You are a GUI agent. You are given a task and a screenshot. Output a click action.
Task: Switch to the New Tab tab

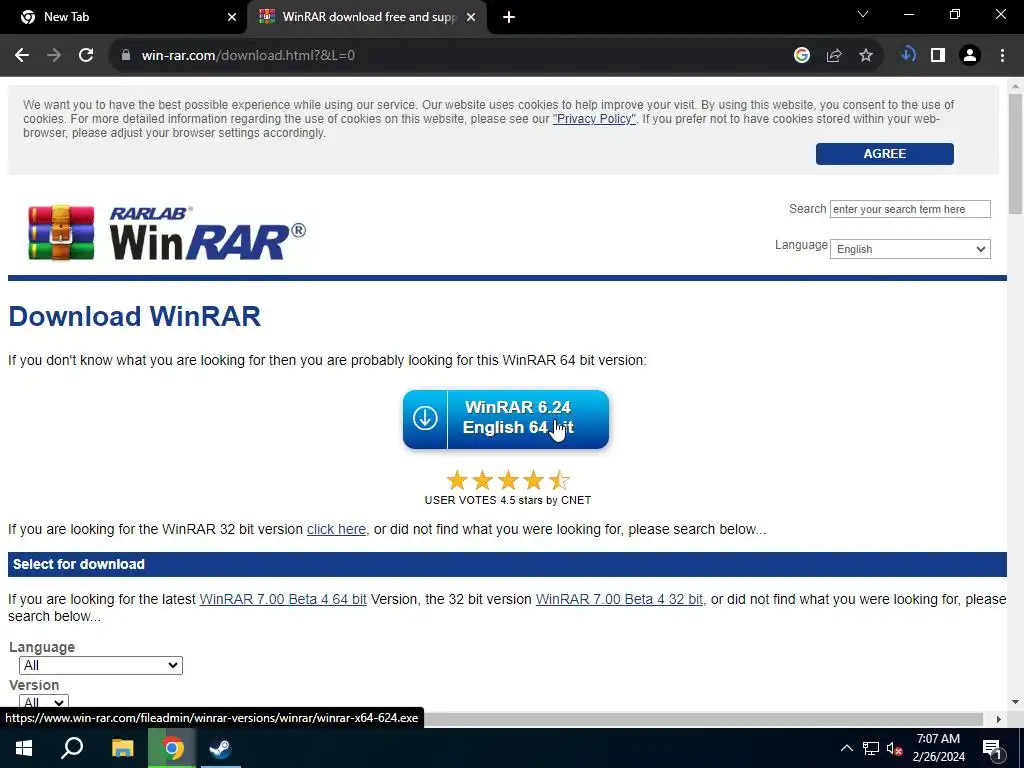(124, 17)
